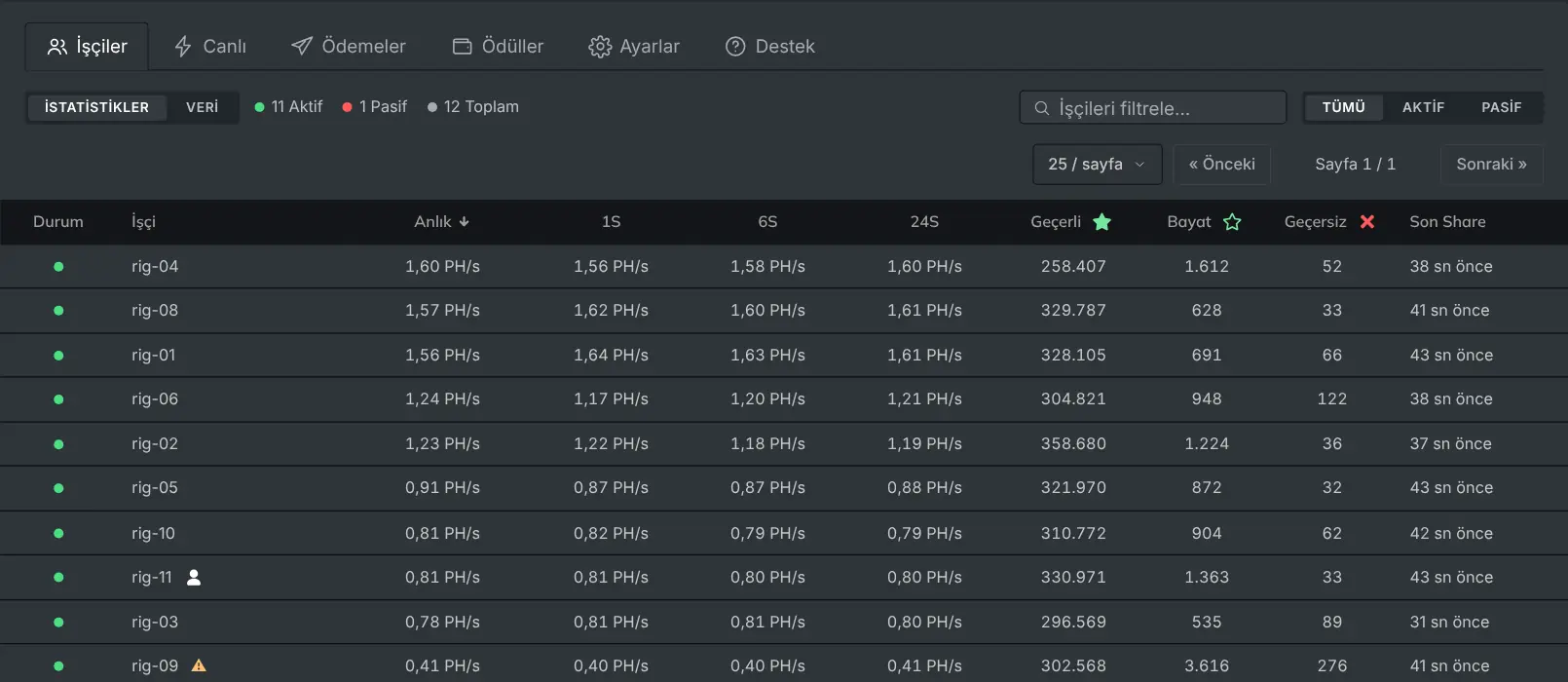
Task: Sort by the Geçersiz column header
Action: pos(1329,222)
